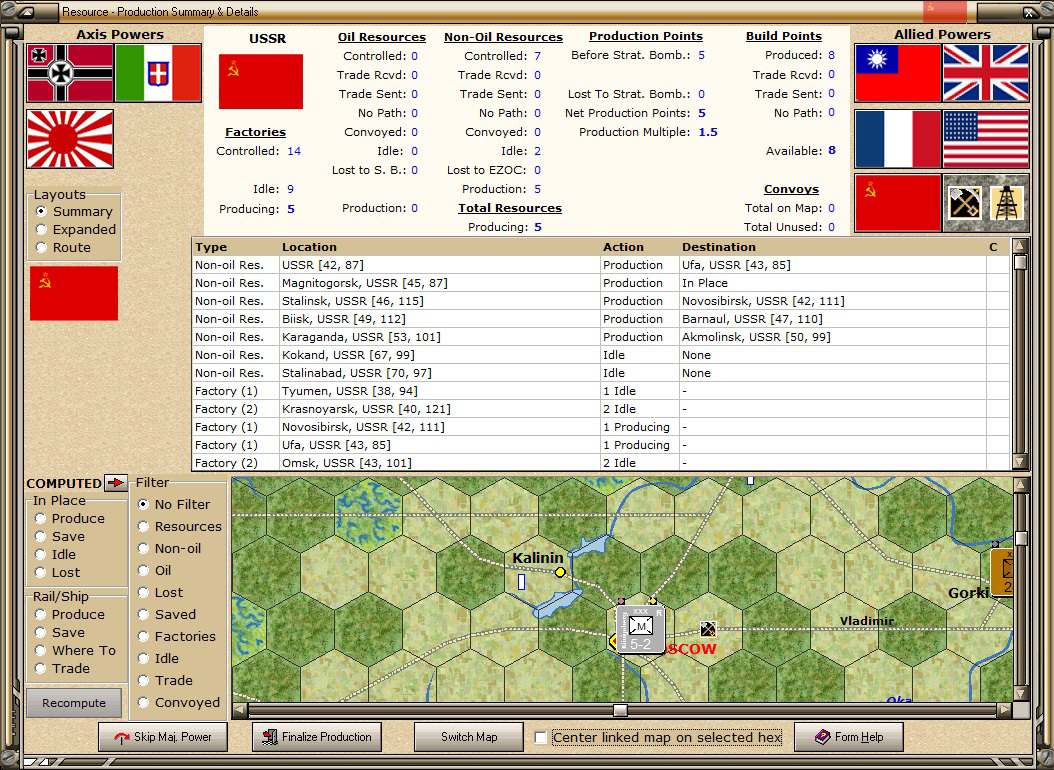Click the Recompute button
The image size is (1054, 770).
click(x=74, y=703)
